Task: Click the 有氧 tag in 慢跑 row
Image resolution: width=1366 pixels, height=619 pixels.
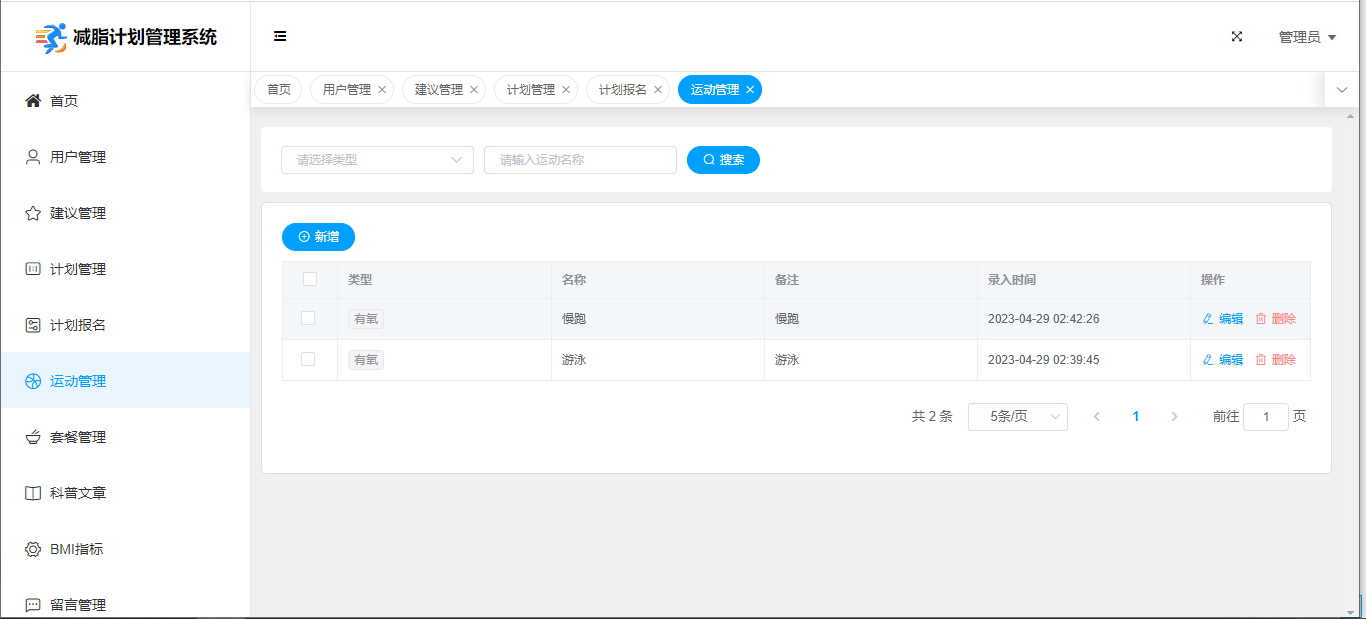Action: [x=366, y=319]
